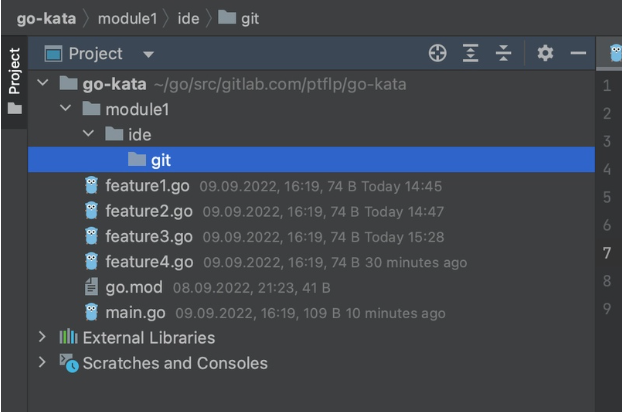Select feature3.go in the project tree
Image resolution: width=622 pixels, height=412 pixels.
click(148, 236)
